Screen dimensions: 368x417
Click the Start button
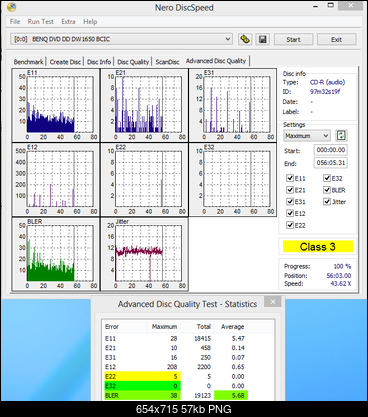[293, 39]
